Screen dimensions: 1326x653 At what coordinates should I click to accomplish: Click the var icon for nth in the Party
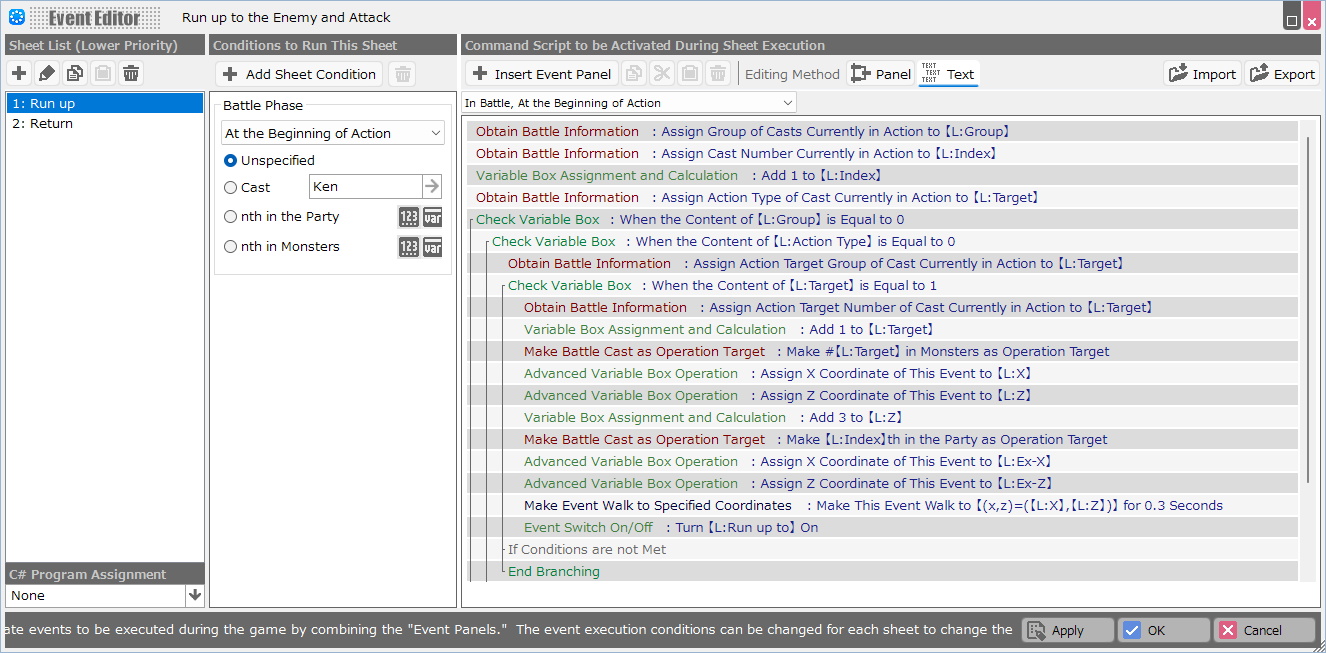tap(432, 217)
